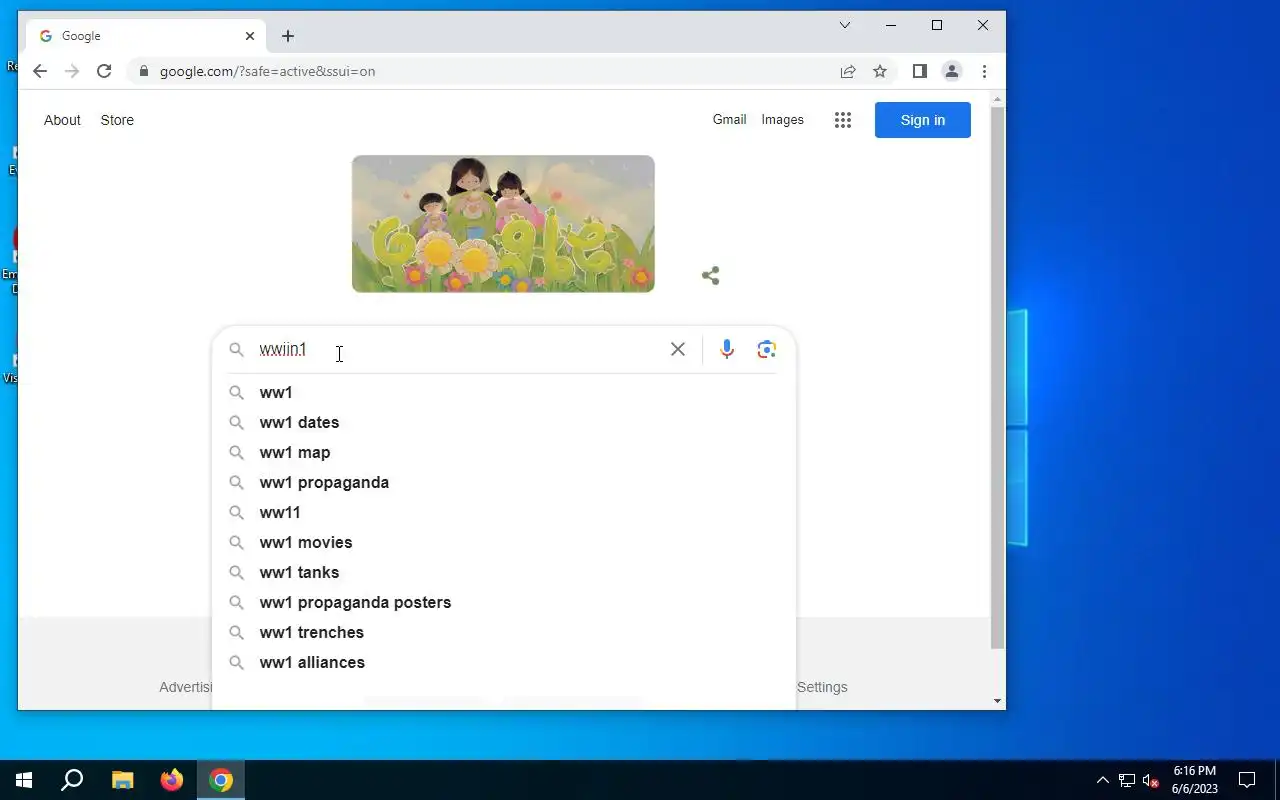1280x800 pixels.
Task: Switch to the Google tab
Action: (147, 36)
